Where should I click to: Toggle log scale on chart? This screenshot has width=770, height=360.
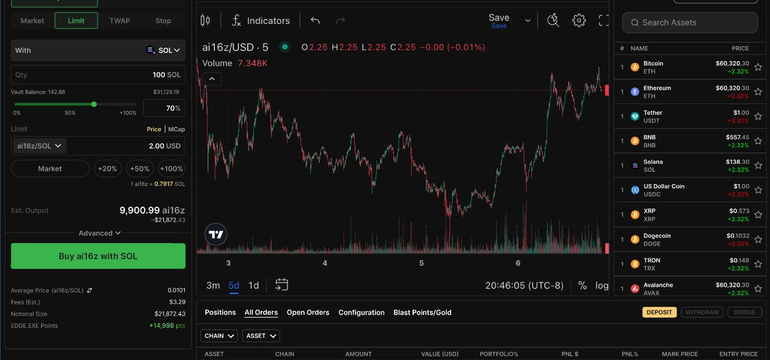(x=601, y=285)
